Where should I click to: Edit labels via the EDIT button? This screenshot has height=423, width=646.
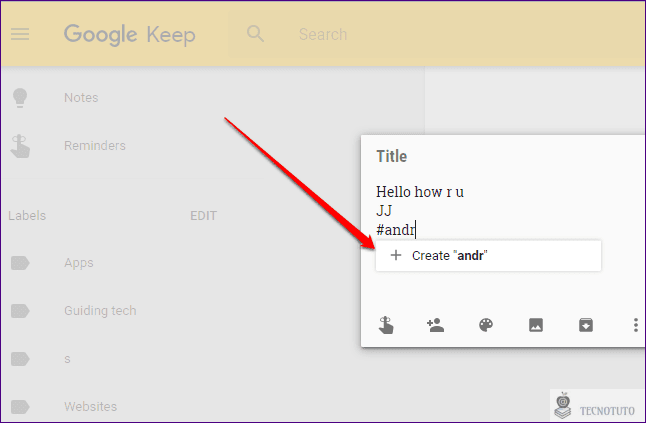pos(203,215)
